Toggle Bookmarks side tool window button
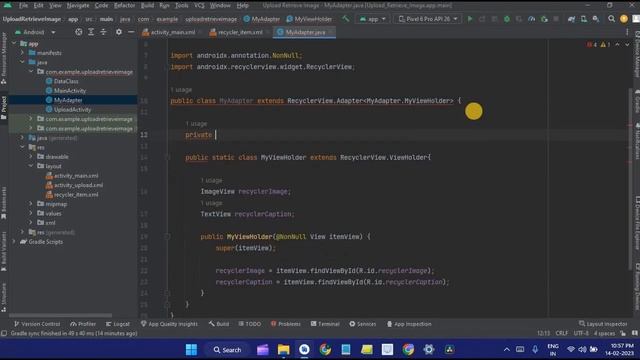 pyautogui.click(x=4, y=203)
